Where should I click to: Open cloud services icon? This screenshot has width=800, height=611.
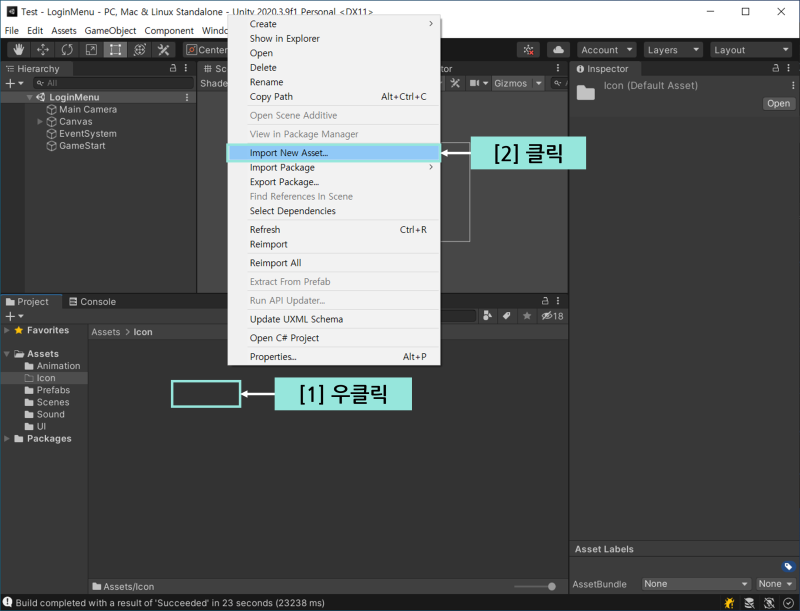coord(558,49)
